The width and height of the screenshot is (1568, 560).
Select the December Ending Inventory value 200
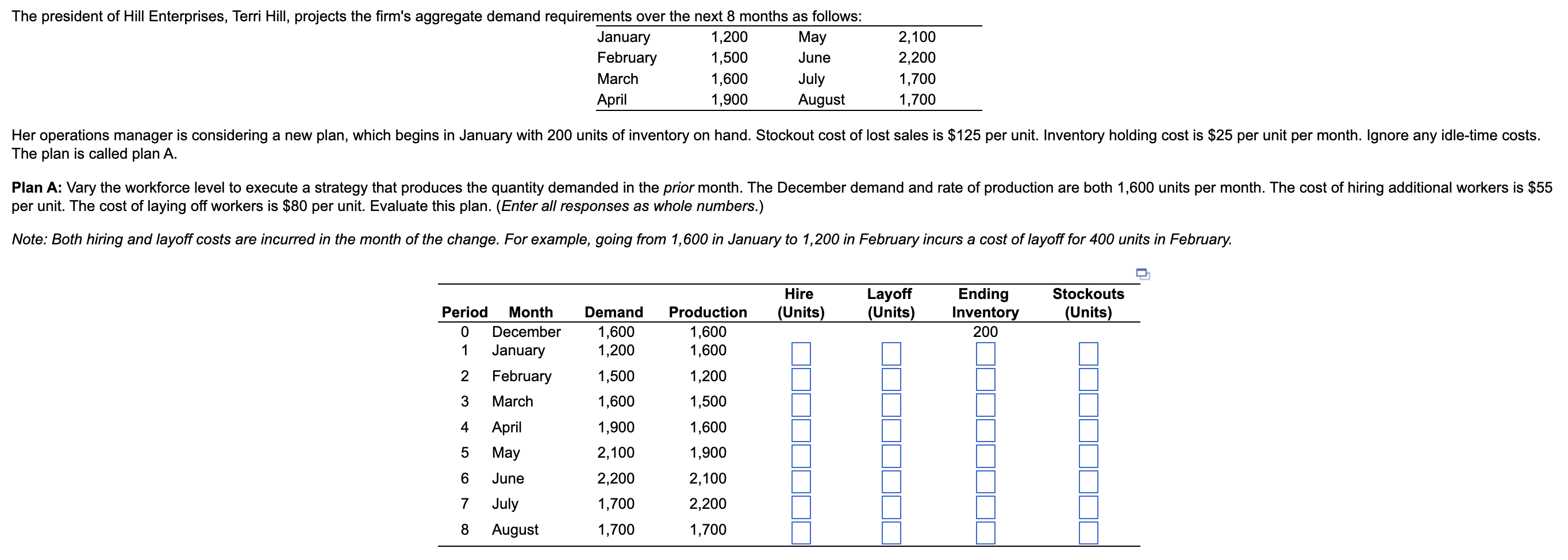click(986, 332)
